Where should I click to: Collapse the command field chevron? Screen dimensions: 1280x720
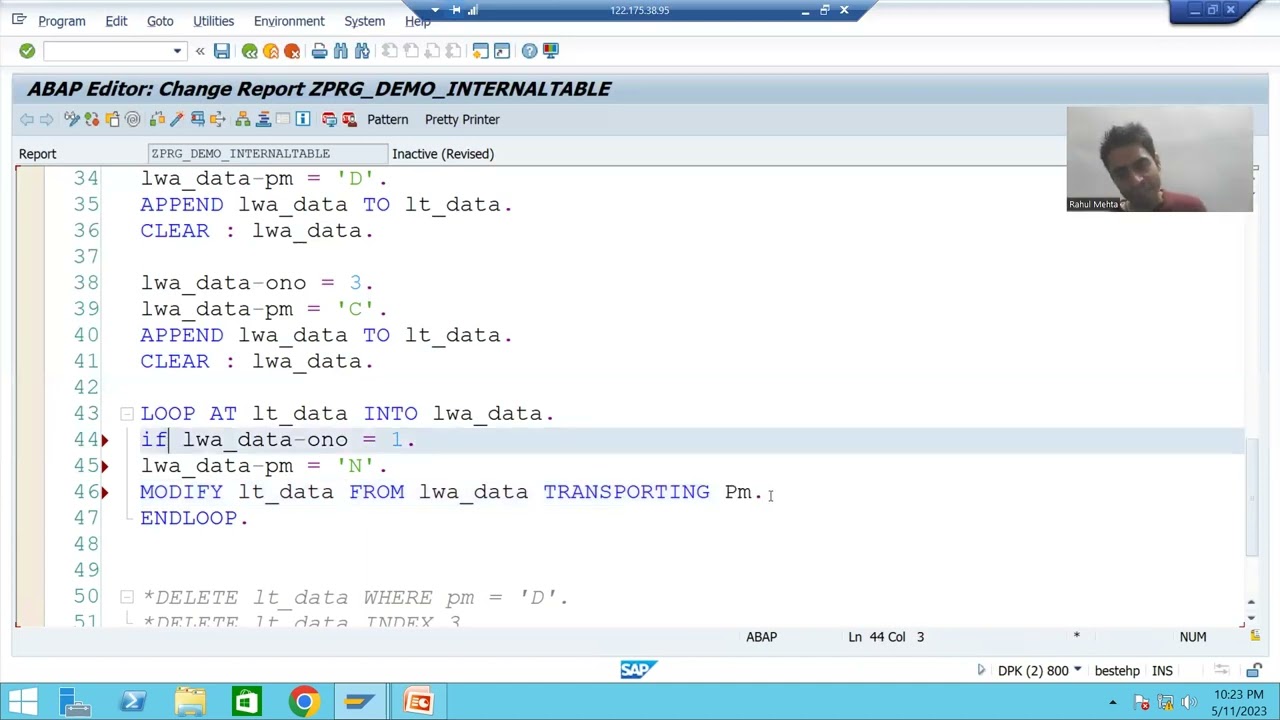pyautogui.click(x=200, y=51)
